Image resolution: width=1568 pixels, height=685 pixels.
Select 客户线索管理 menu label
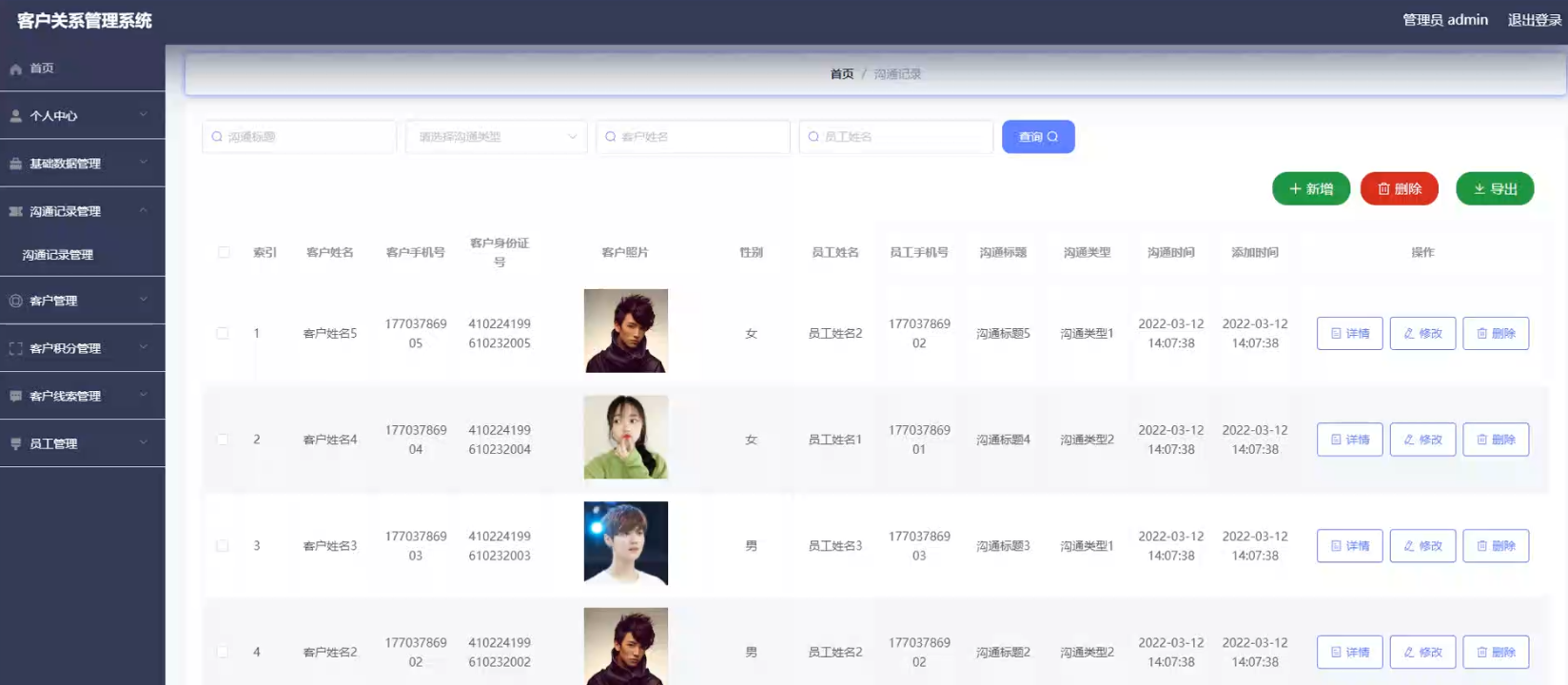[x=65, y=396]
